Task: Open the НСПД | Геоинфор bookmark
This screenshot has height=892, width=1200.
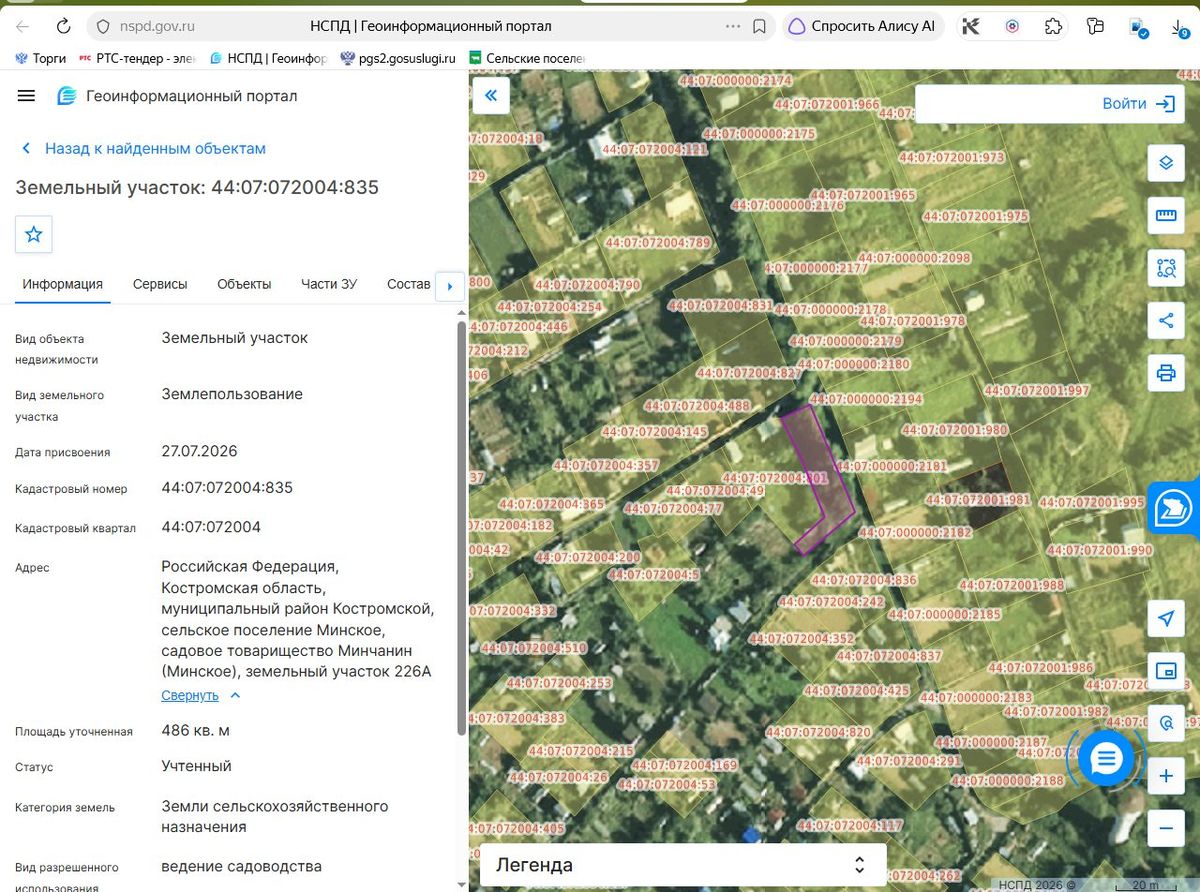Action: tap(268, 58)
